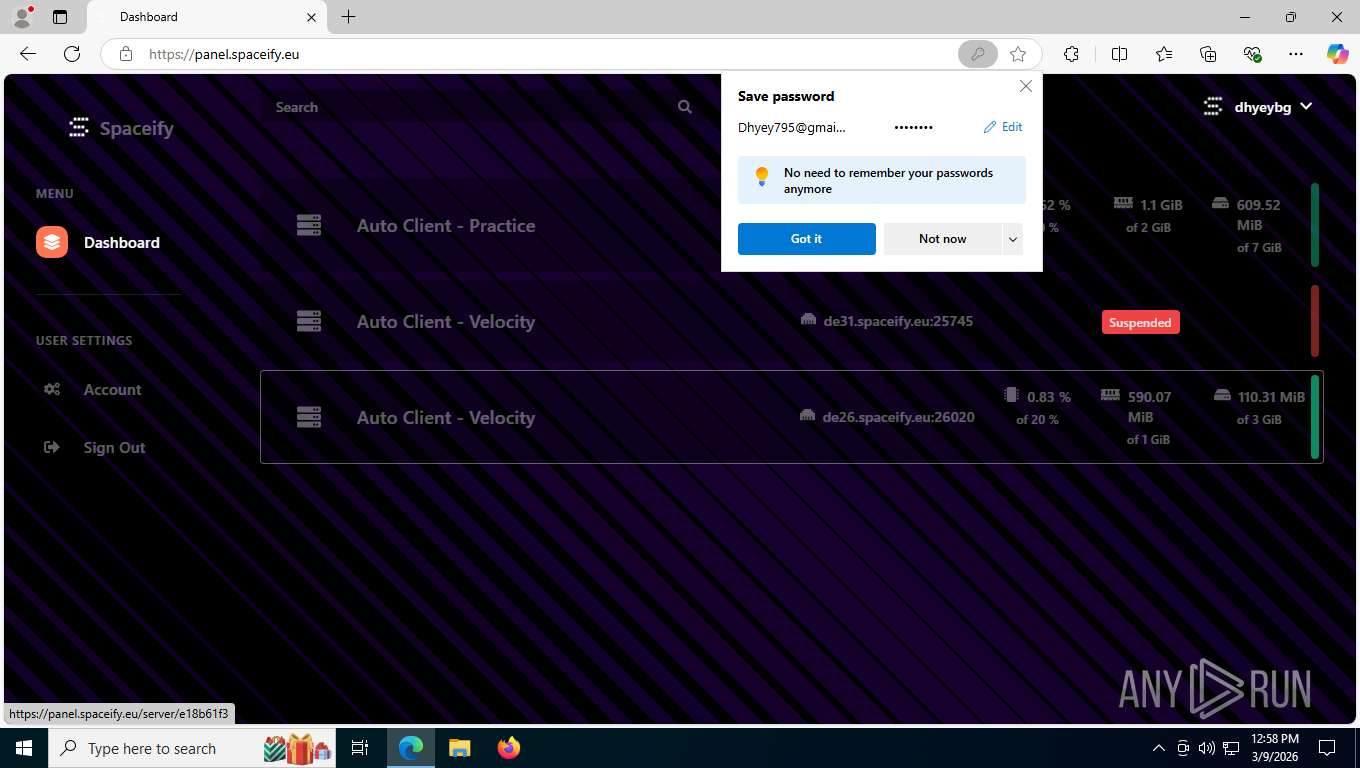Toggle Split screen in Edge toolbar
Image resolution: width=1360 pixels, height=768 pixels.
[x=1119, y=54]
